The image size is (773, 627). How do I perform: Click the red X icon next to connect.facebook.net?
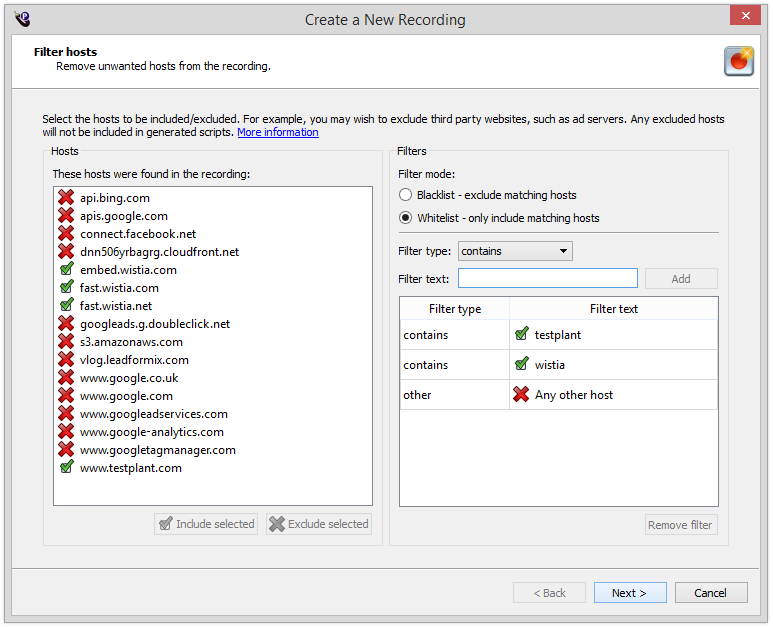point(66,234)
